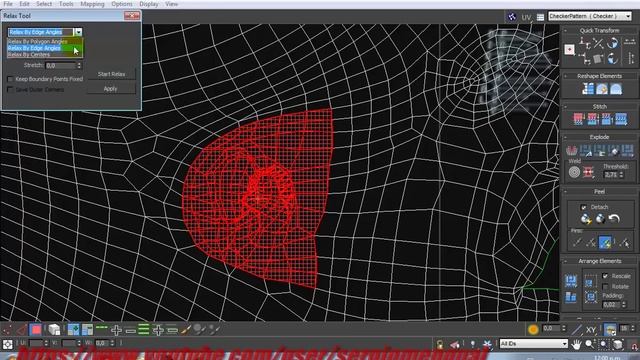Click the Quick Peel icon
The image size is (640, 360).
pyautogui.click(x=586, y=219)
